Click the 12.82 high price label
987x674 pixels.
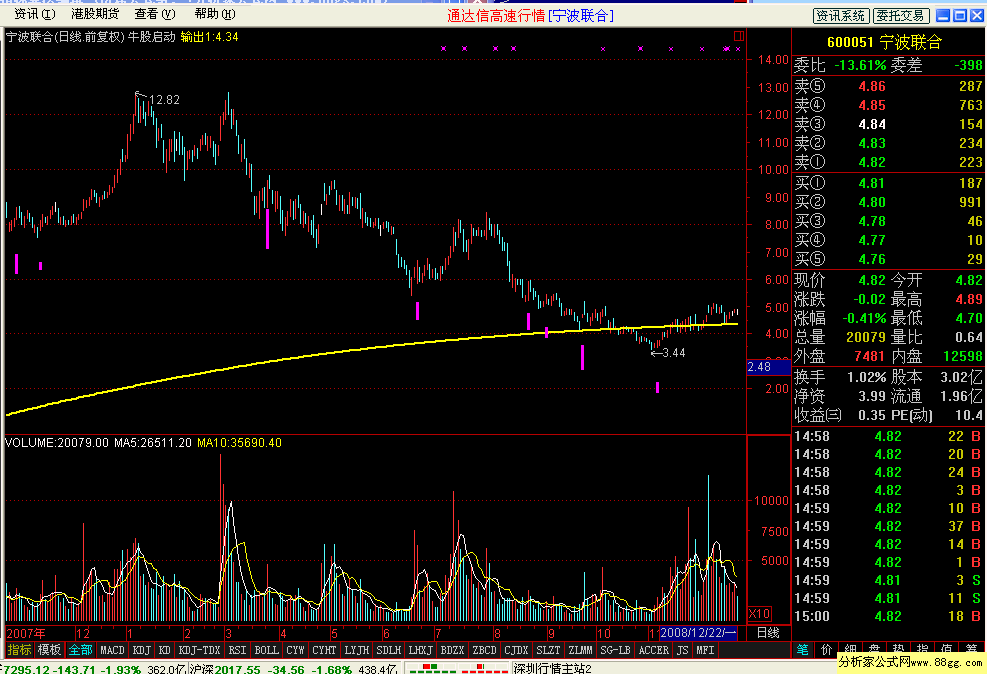pos(164,99)
